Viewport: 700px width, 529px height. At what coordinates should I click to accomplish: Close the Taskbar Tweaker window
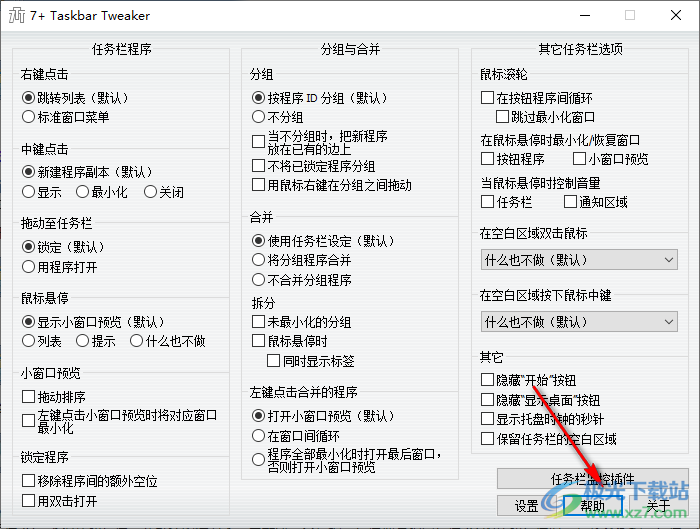tap(676, 15)
